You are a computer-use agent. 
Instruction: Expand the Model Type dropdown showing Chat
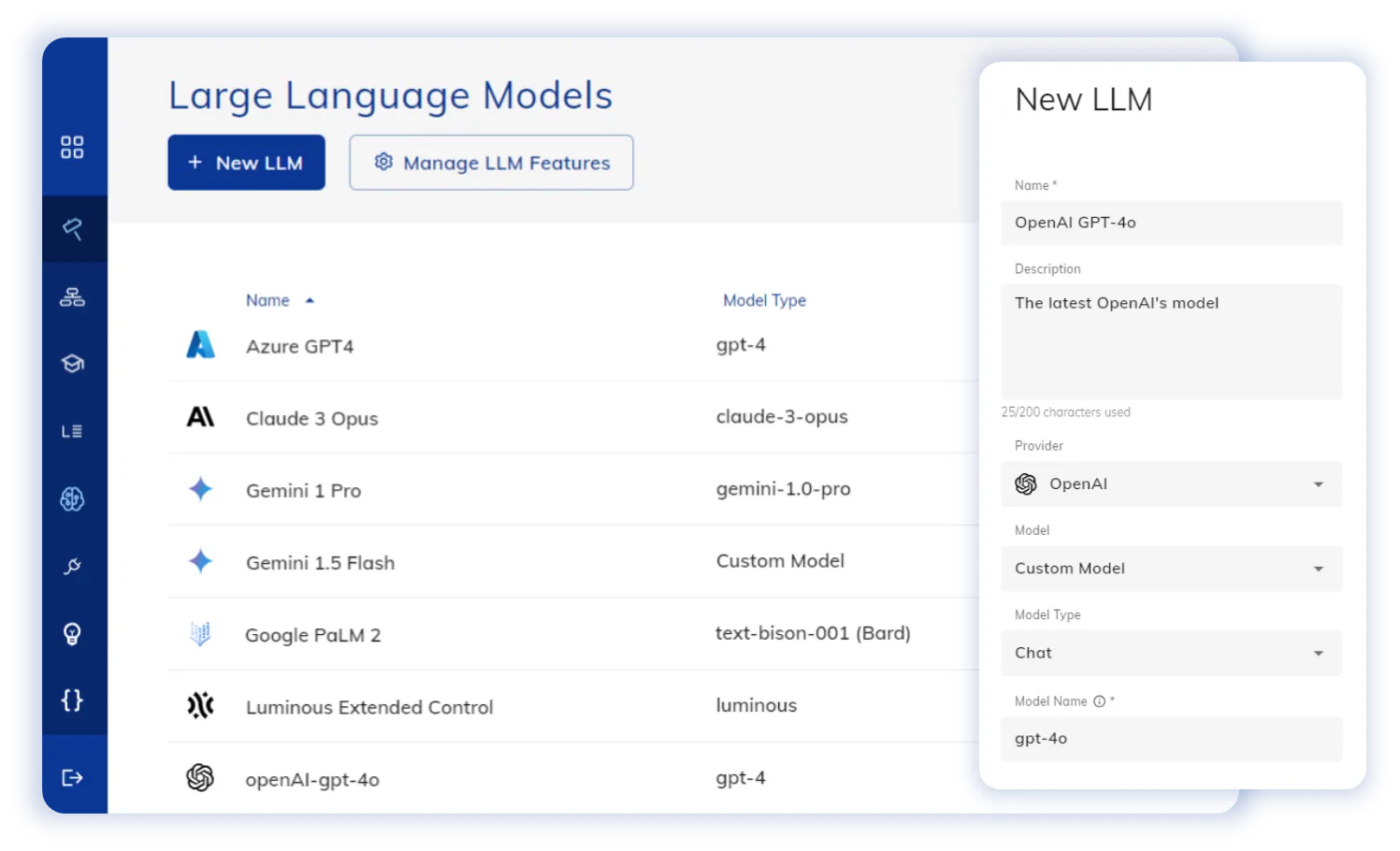point(1171,653)
